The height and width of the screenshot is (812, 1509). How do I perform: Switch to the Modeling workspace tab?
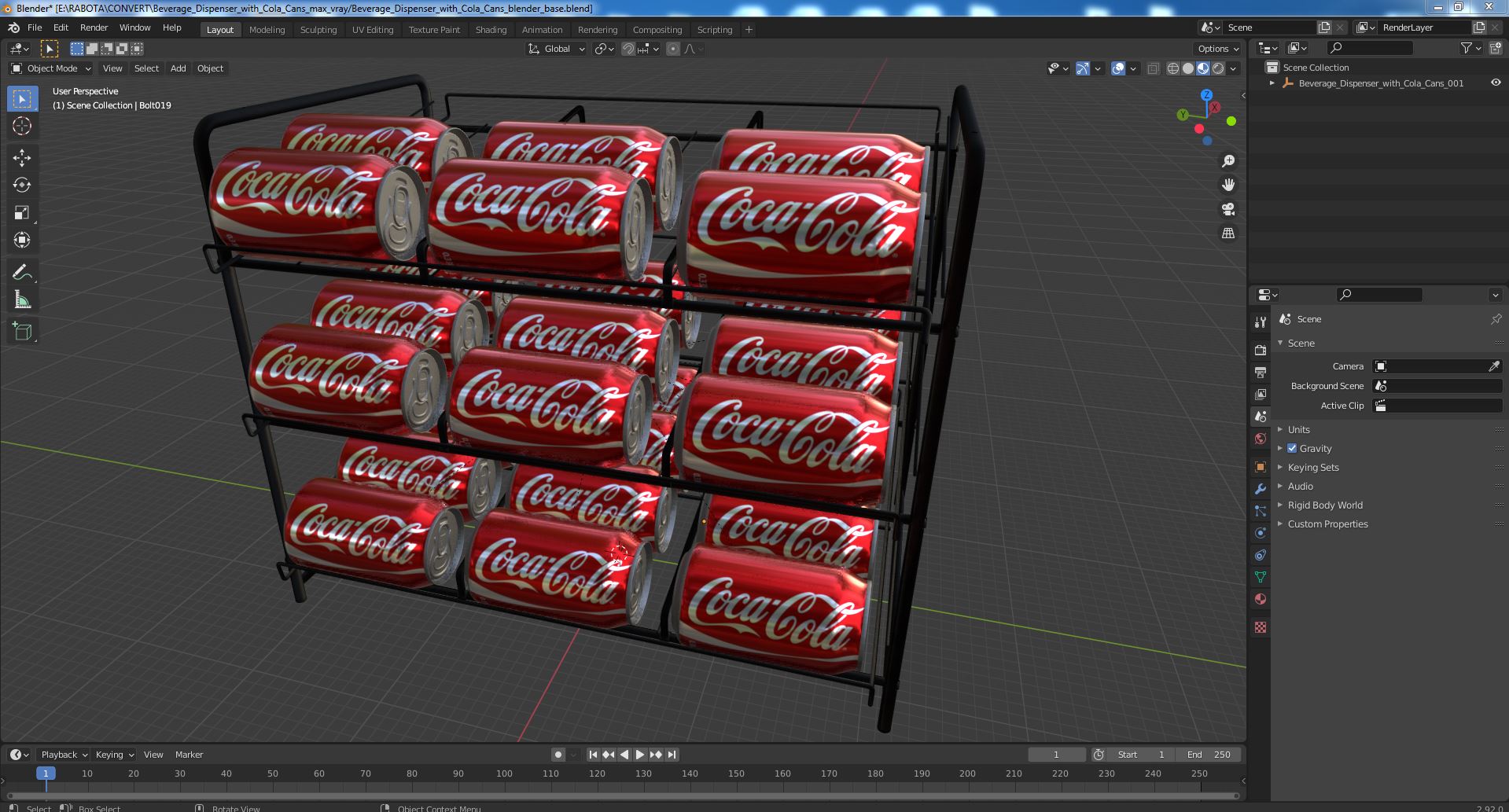tap(267, 30)
